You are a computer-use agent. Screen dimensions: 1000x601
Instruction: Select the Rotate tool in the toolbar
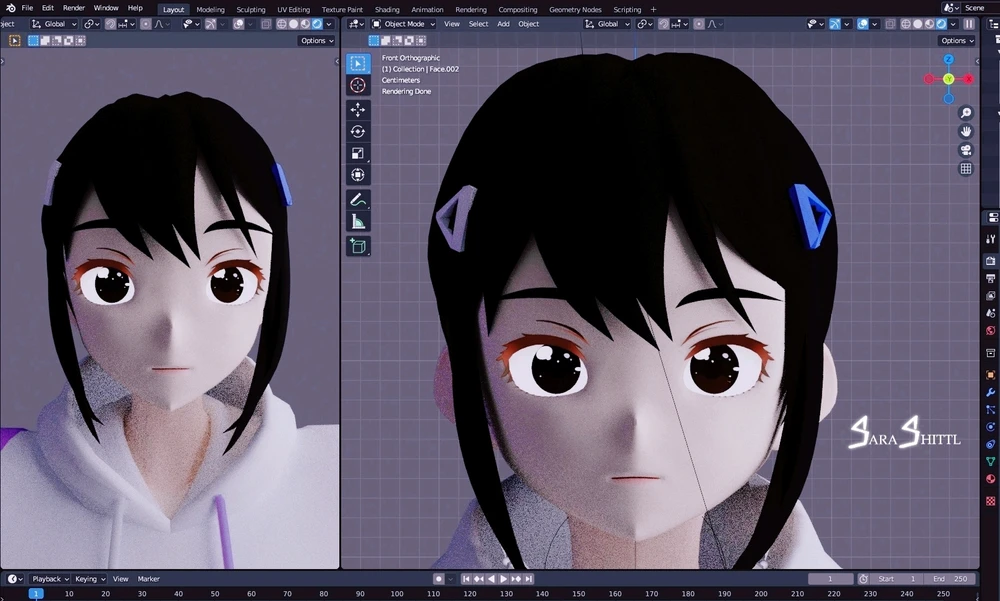(358, 132)
